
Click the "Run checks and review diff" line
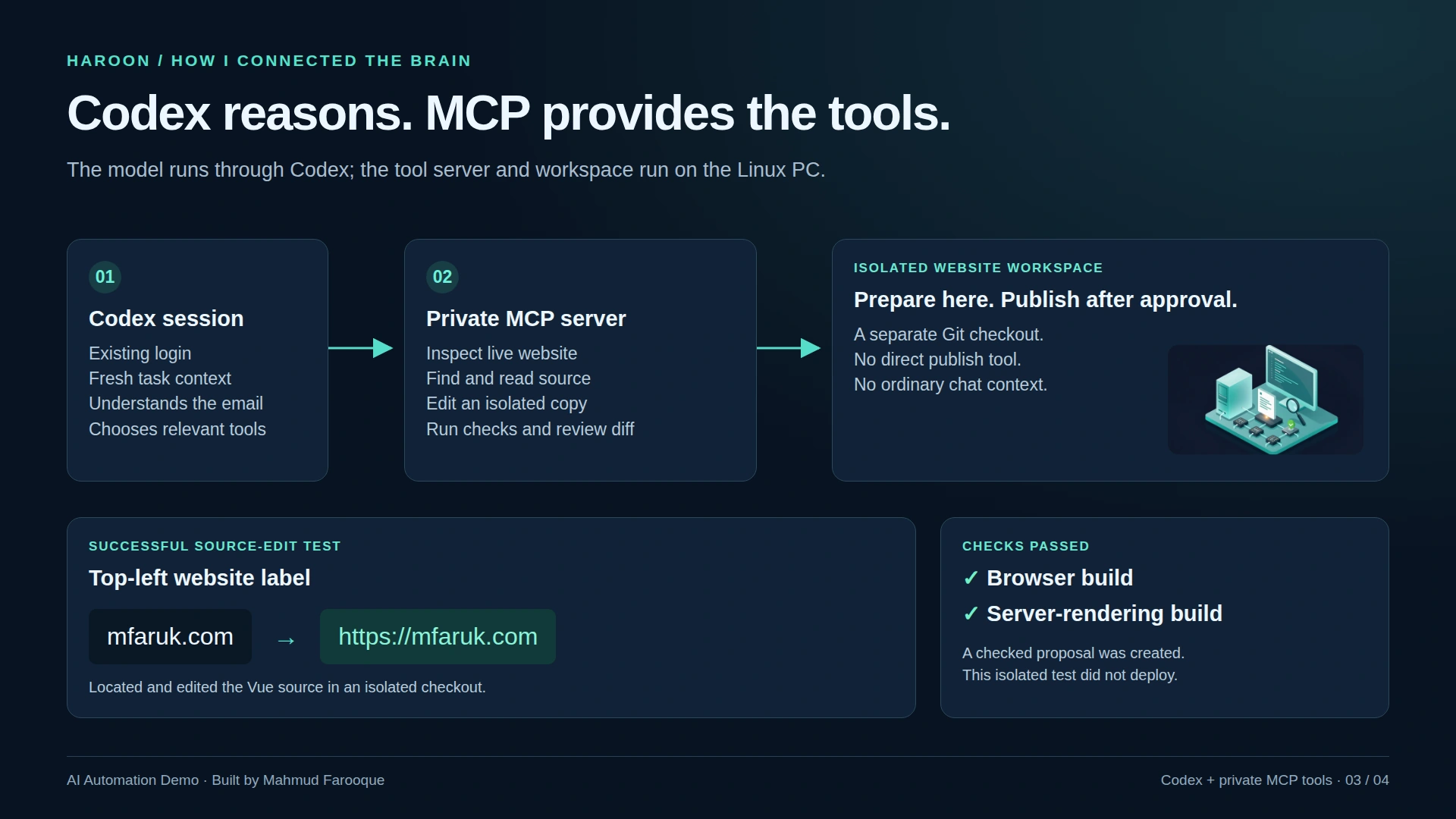click(530, 429)
